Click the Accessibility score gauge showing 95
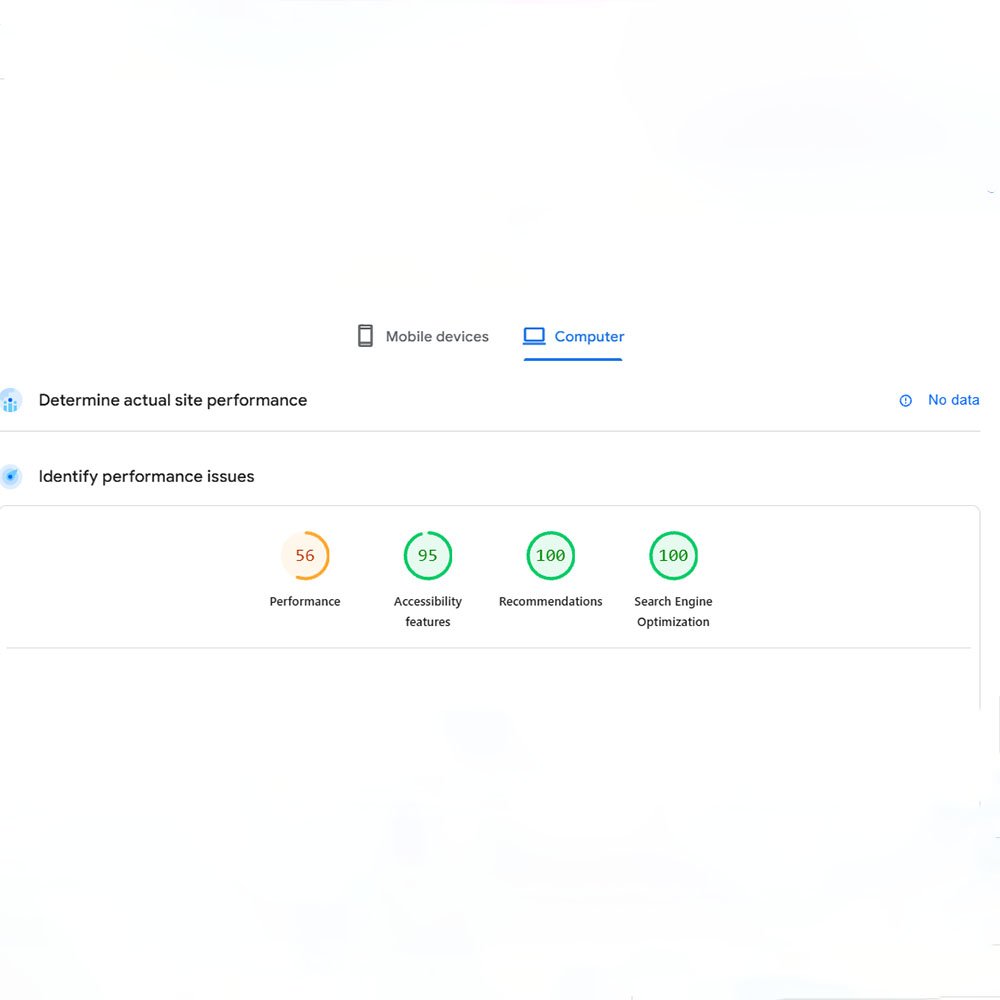 [x=428, y=556]
